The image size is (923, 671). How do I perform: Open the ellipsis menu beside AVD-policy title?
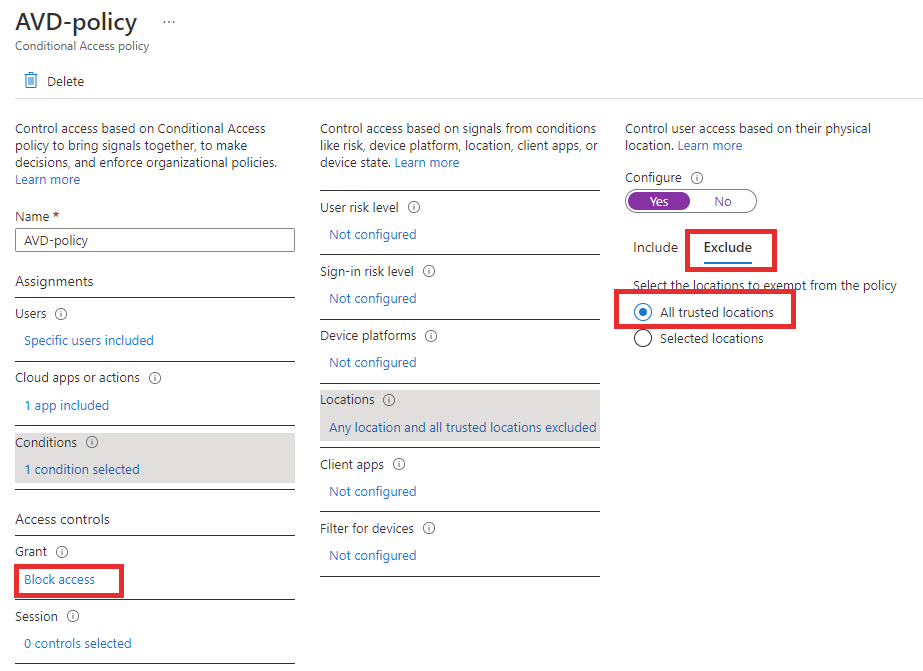click(169, 22)
